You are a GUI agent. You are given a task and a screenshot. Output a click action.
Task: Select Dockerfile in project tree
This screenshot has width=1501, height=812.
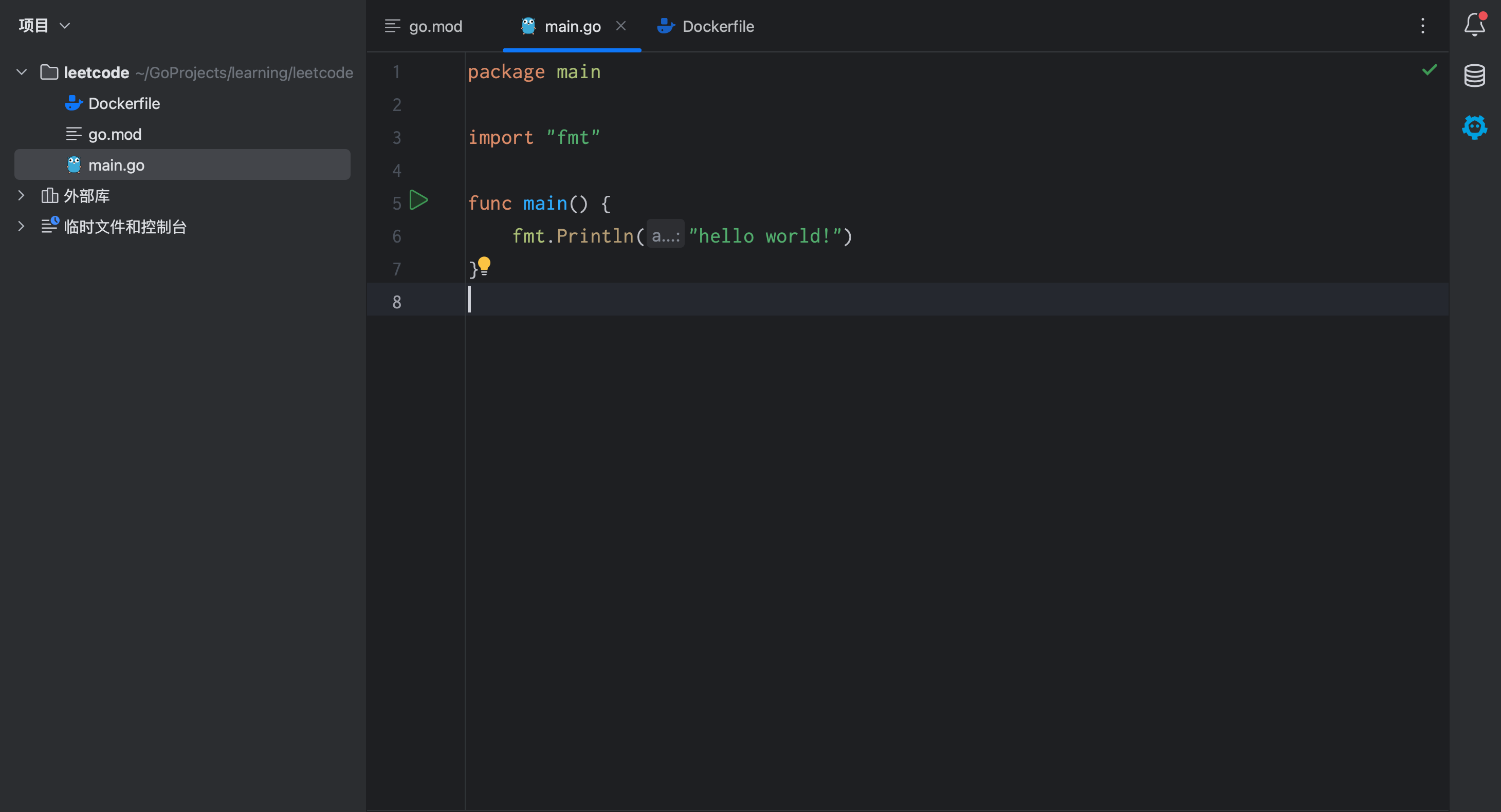tap(123, 104)
